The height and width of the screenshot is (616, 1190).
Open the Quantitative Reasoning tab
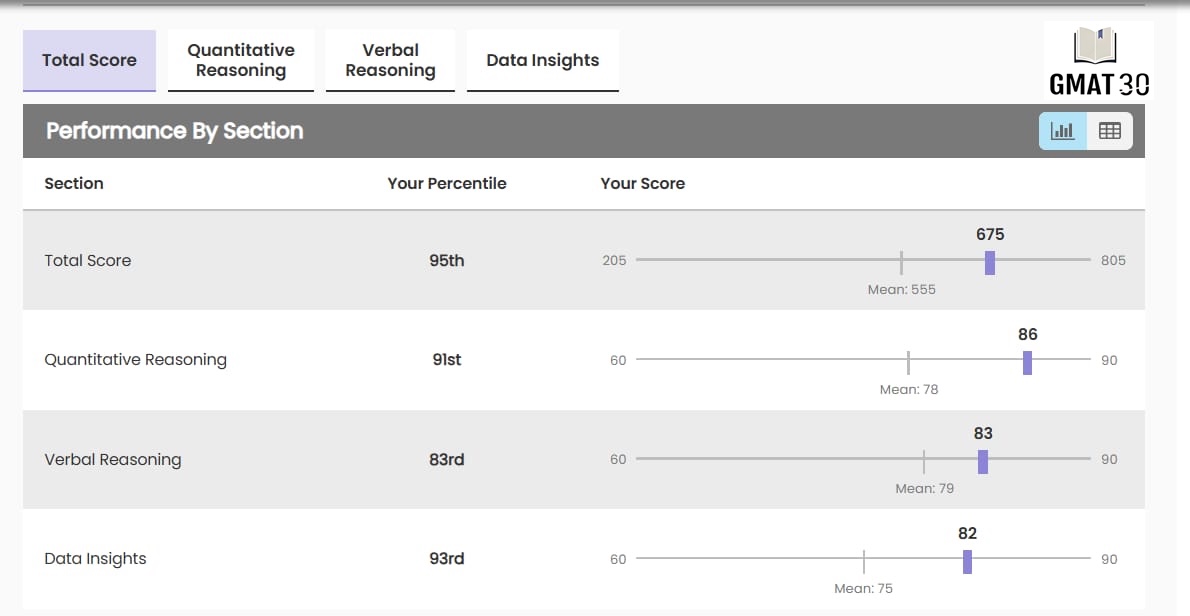tap(241, 60)
